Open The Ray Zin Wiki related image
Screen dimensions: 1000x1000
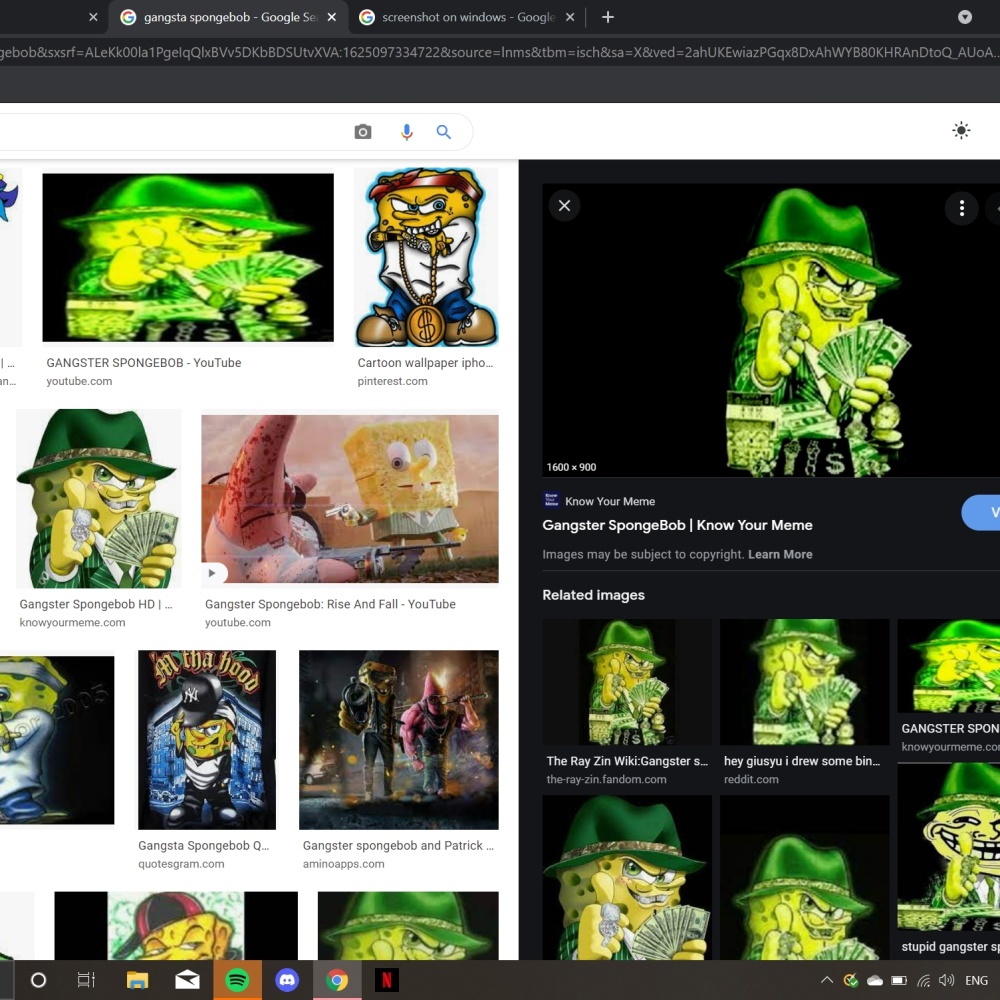pyautogui.click(x=627, y=682)
